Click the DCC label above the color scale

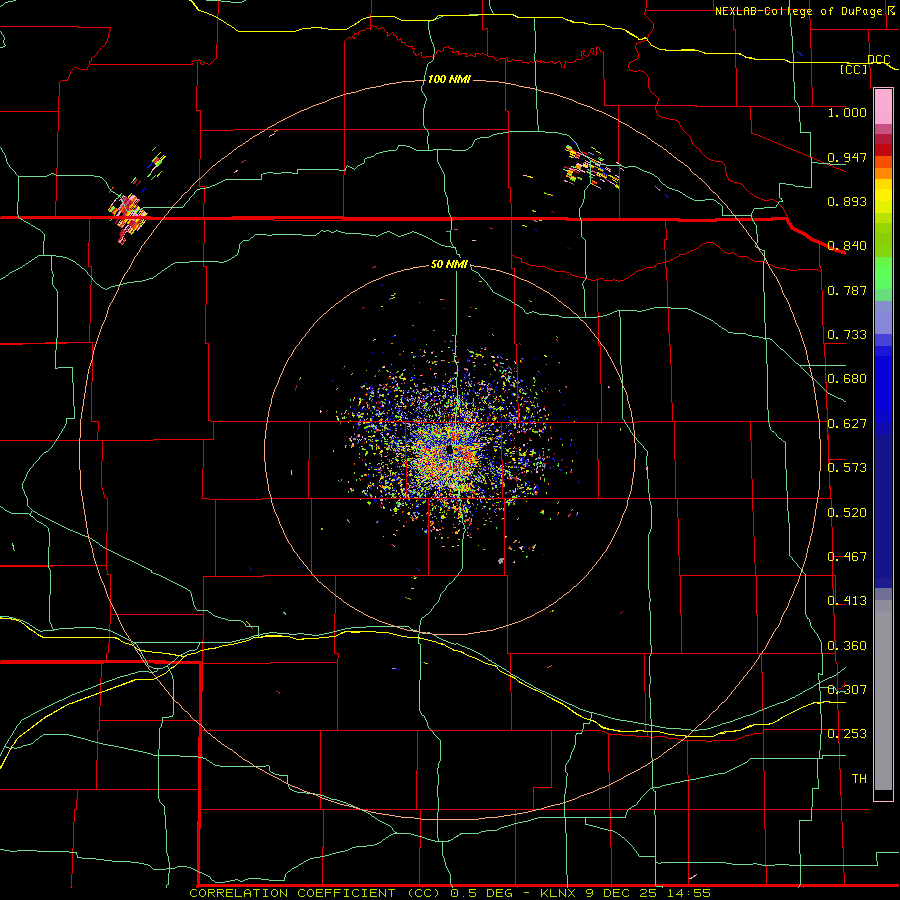click(x=878, y=59)
